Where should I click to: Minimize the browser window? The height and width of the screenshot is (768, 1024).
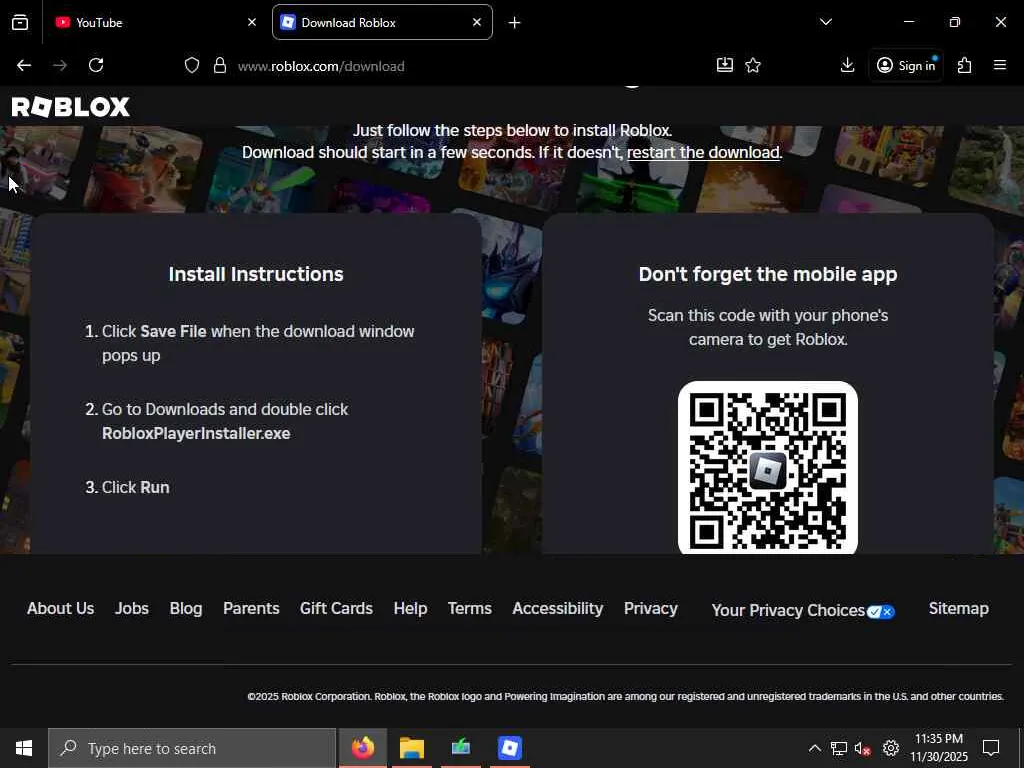tap(908, 22)
